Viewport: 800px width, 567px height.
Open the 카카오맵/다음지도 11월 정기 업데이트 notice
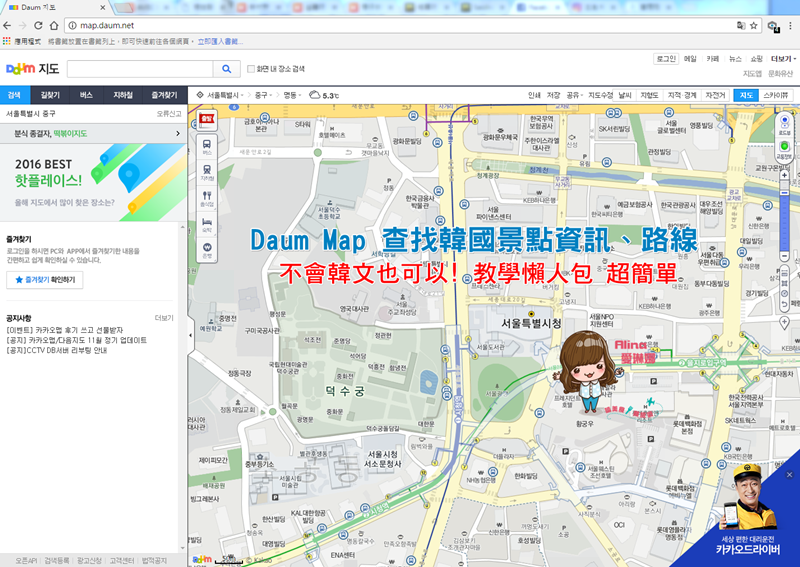point(77,340)
